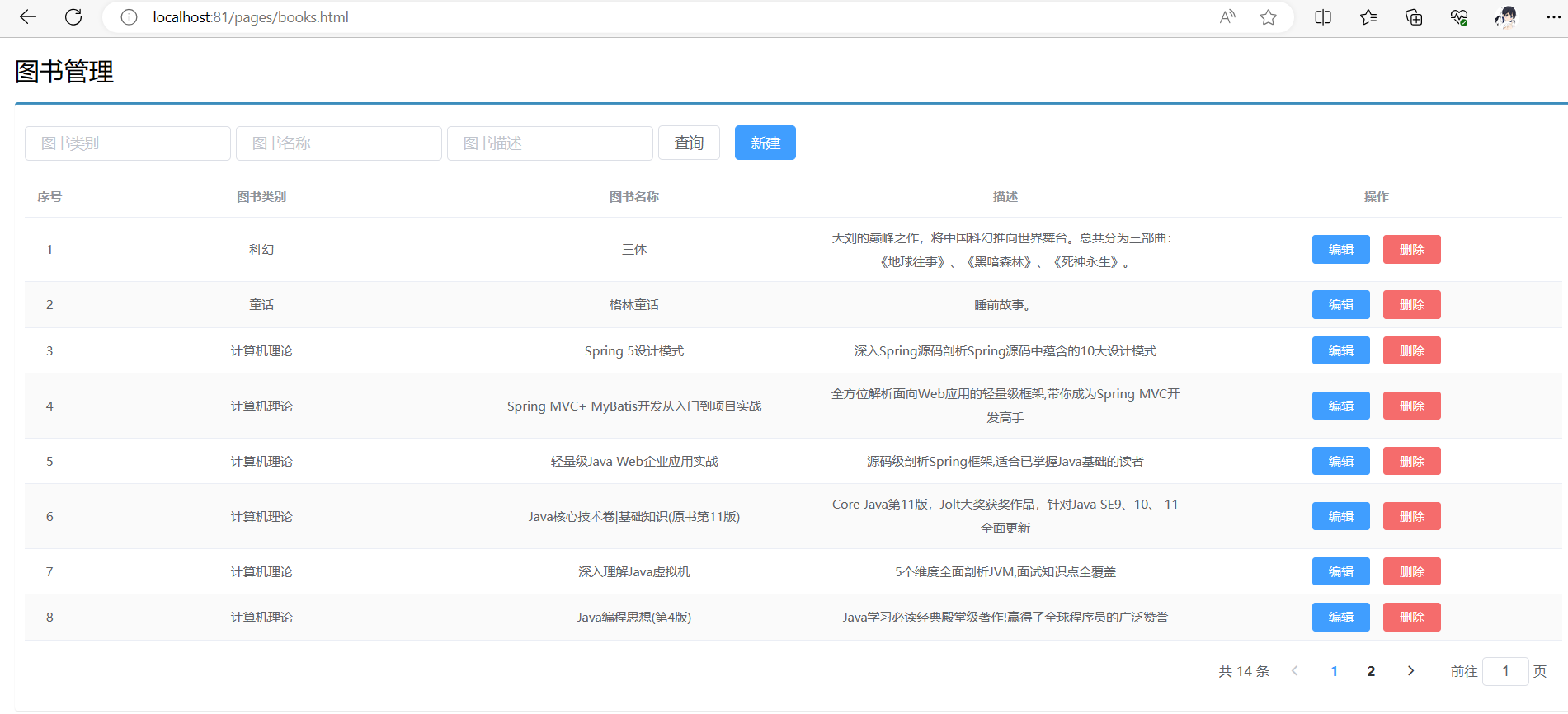The height and width of the screenshot is (714, 1568).
Task: Click the 睡前故事。 description cell
Action: (1003, 305)
